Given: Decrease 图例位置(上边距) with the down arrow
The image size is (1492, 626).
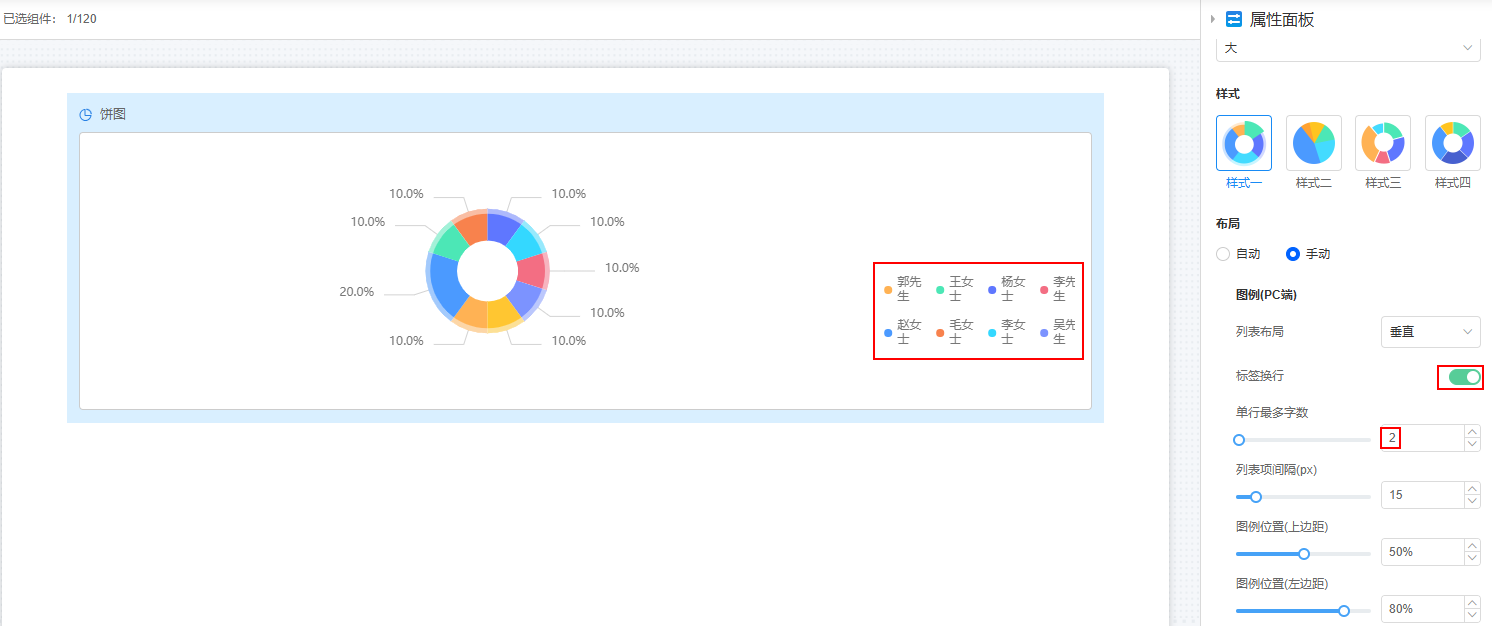Looking at the screenshot, I should [1472, 559].
